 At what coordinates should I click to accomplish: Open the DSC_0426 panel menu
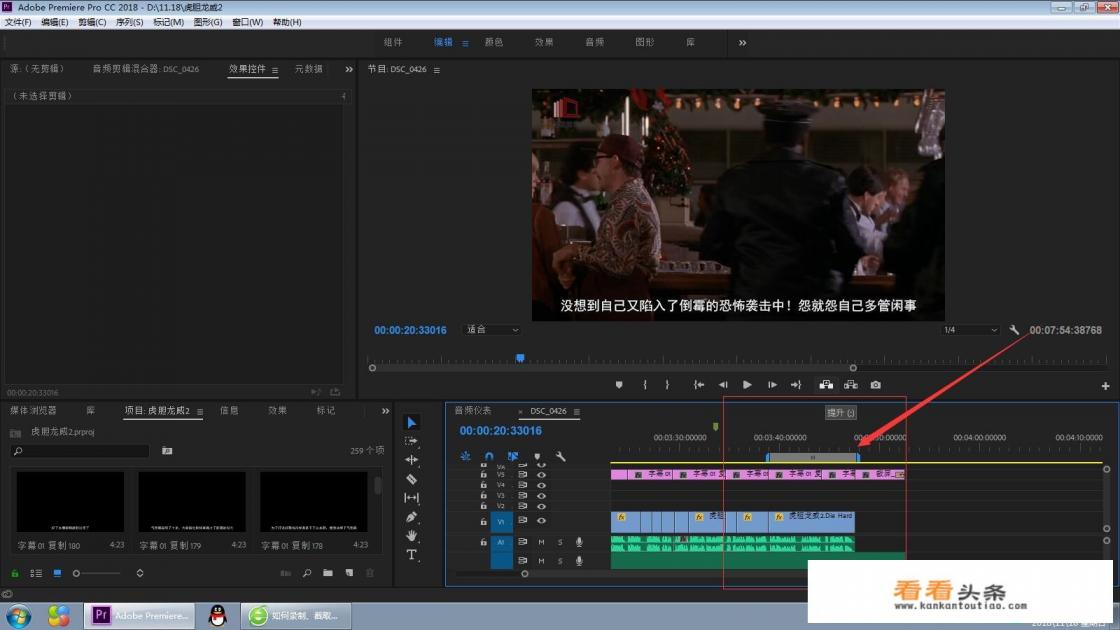click(x=577, y=411)
